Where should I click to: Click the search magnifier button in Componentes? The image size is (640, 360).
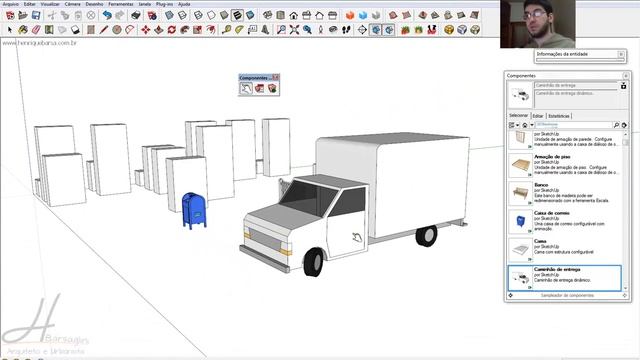[x=616, y=125]
